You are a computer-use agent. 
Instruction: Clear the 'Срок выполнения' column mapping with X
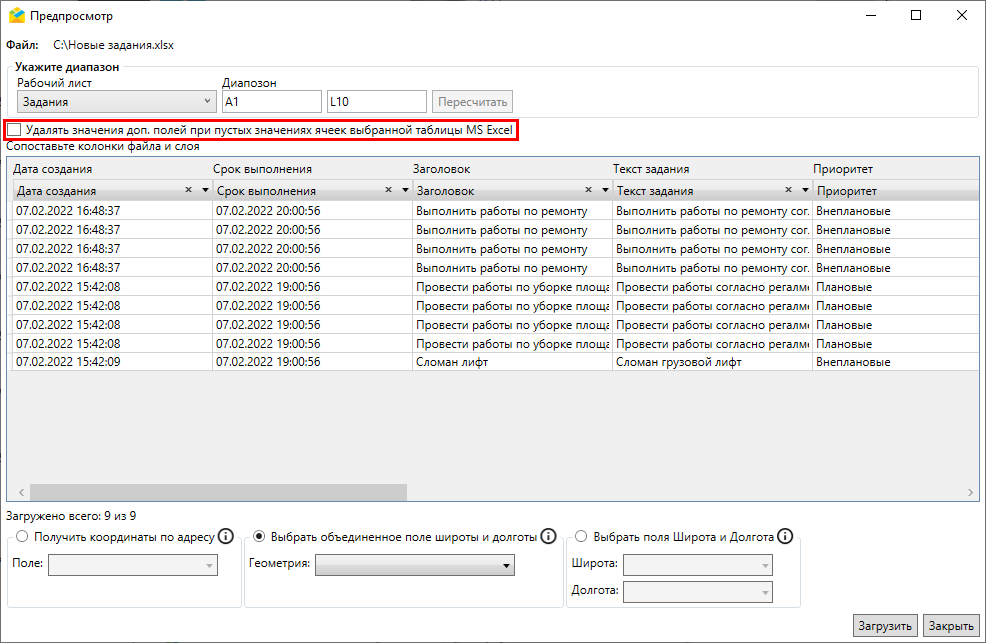coord(389,190)
